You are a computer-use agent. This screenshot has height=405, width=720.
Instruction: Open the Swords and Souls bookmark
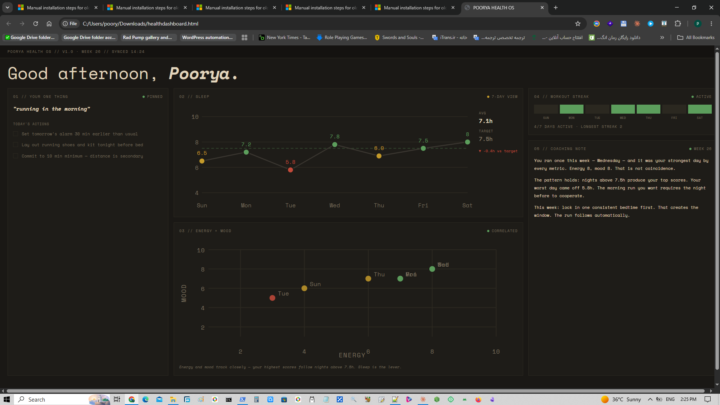pos(399,38)
